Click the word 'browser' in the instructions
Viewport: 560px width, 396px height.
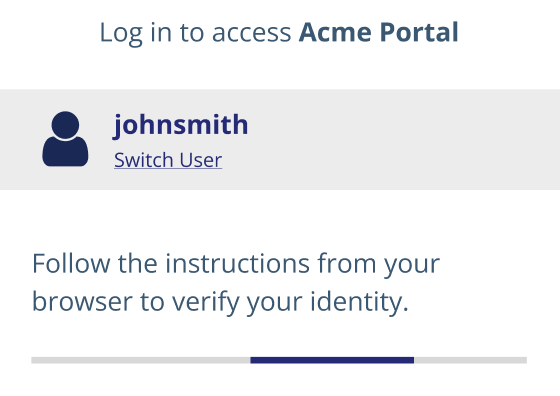coord(82,302)
